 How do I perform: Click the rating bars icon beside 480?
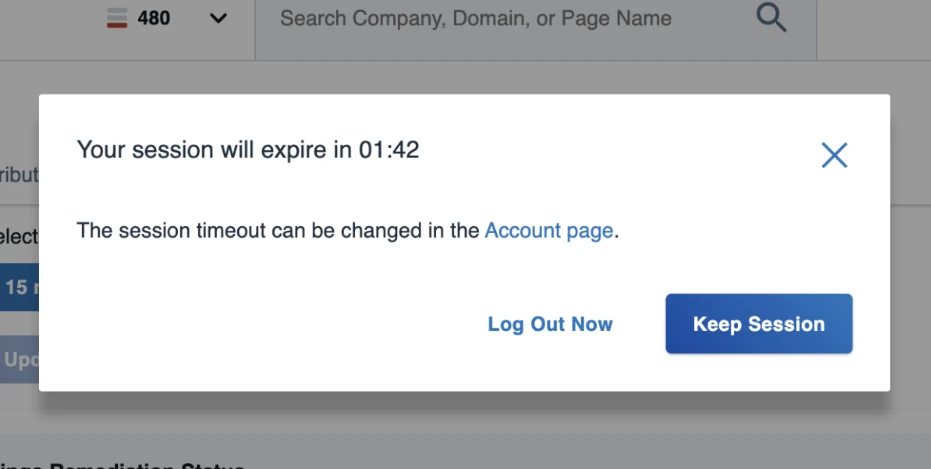pos(118,18)
